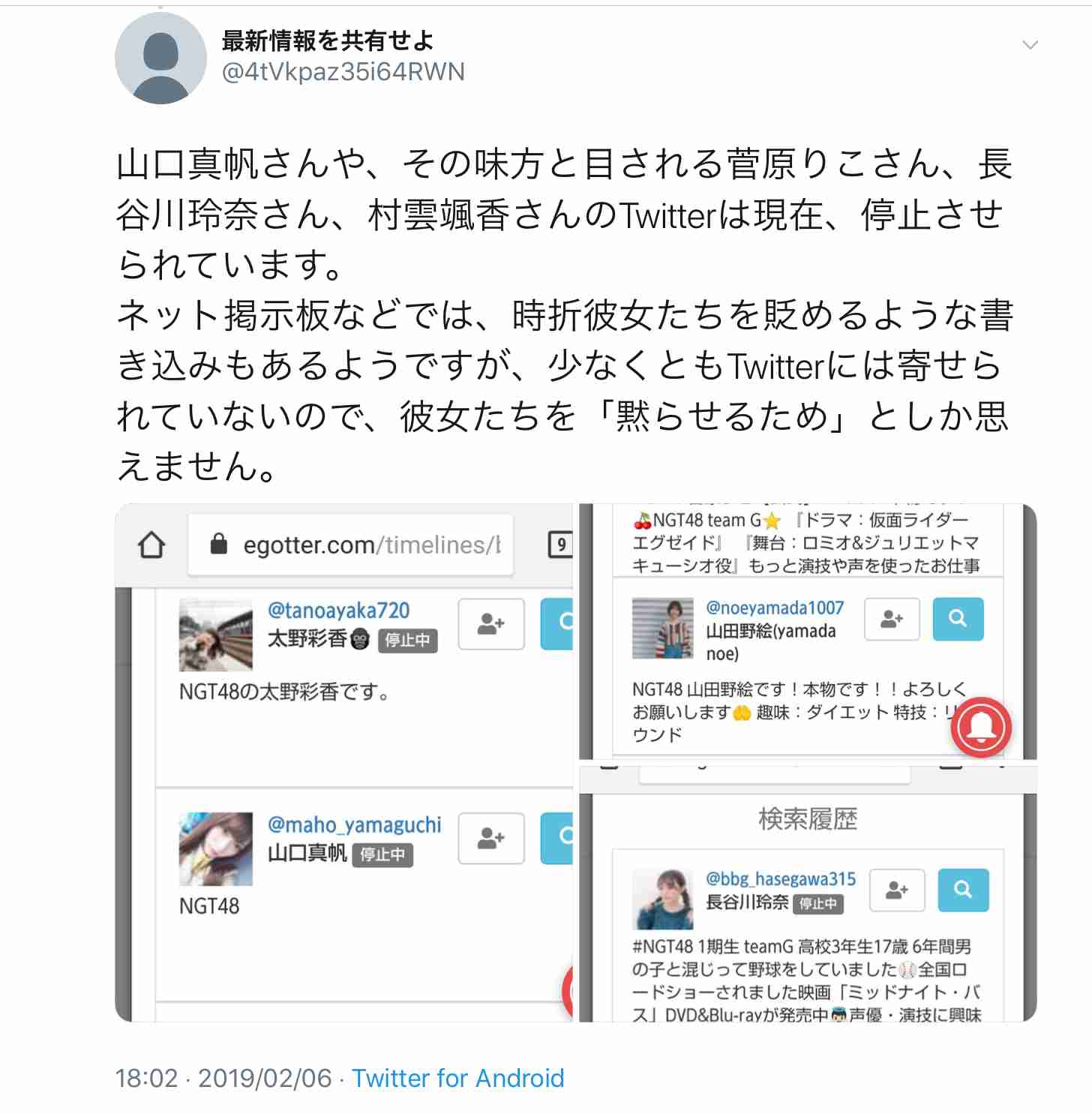Tap search icon beside @bbg_hasegawa315
The width and height of the screenshot is (1092, 1114).
pos(963,890)
